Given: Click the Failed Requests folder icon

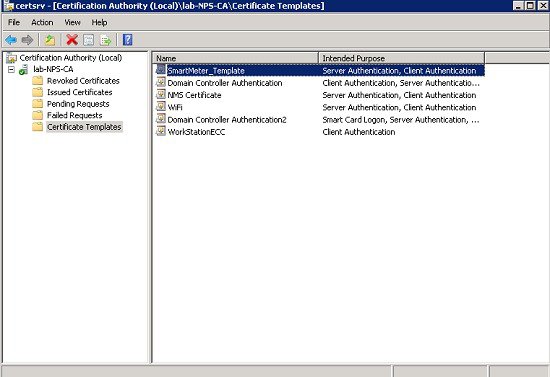Looking at the screenshot, I should click(x=38, y=115).
